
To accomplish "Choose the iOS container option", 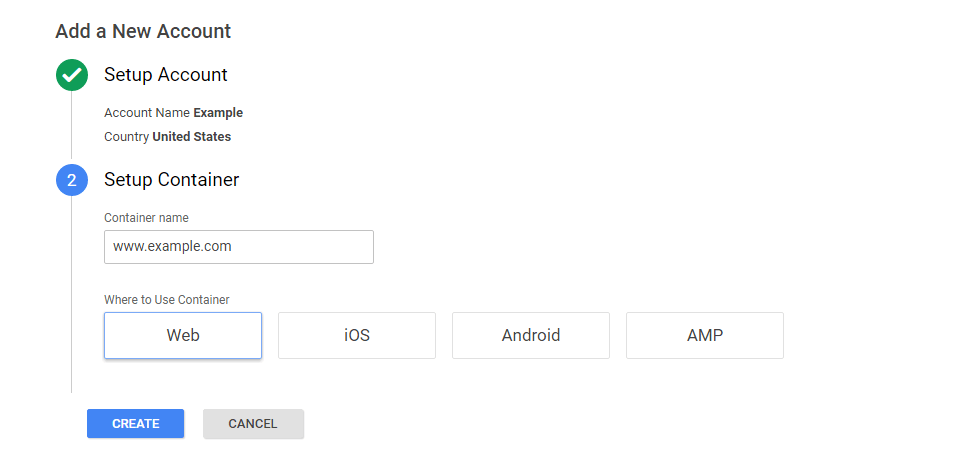I will 357,336.
